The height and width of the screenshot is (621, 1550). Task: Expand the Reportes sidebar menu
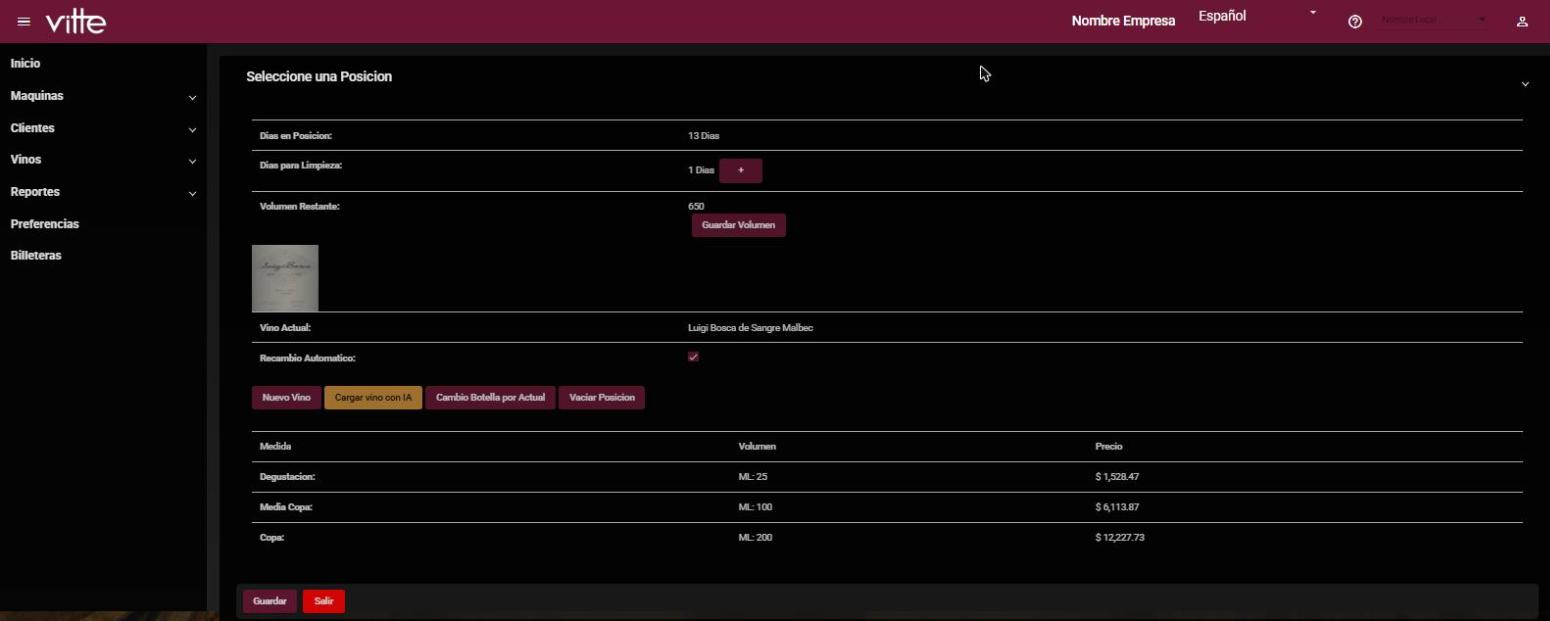(x=103, y=192)
